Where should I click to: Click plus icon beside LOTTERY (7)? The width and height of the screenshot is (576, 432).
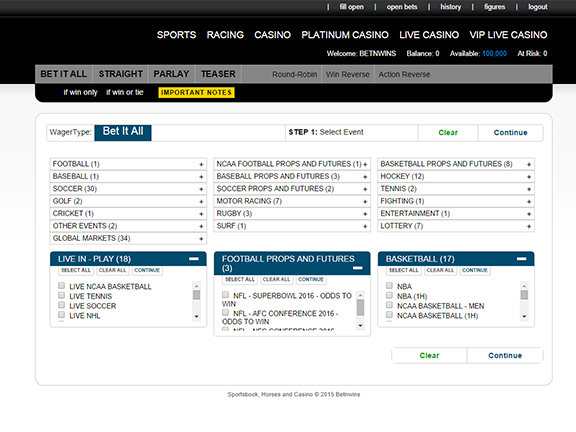(x=529, y=226)
